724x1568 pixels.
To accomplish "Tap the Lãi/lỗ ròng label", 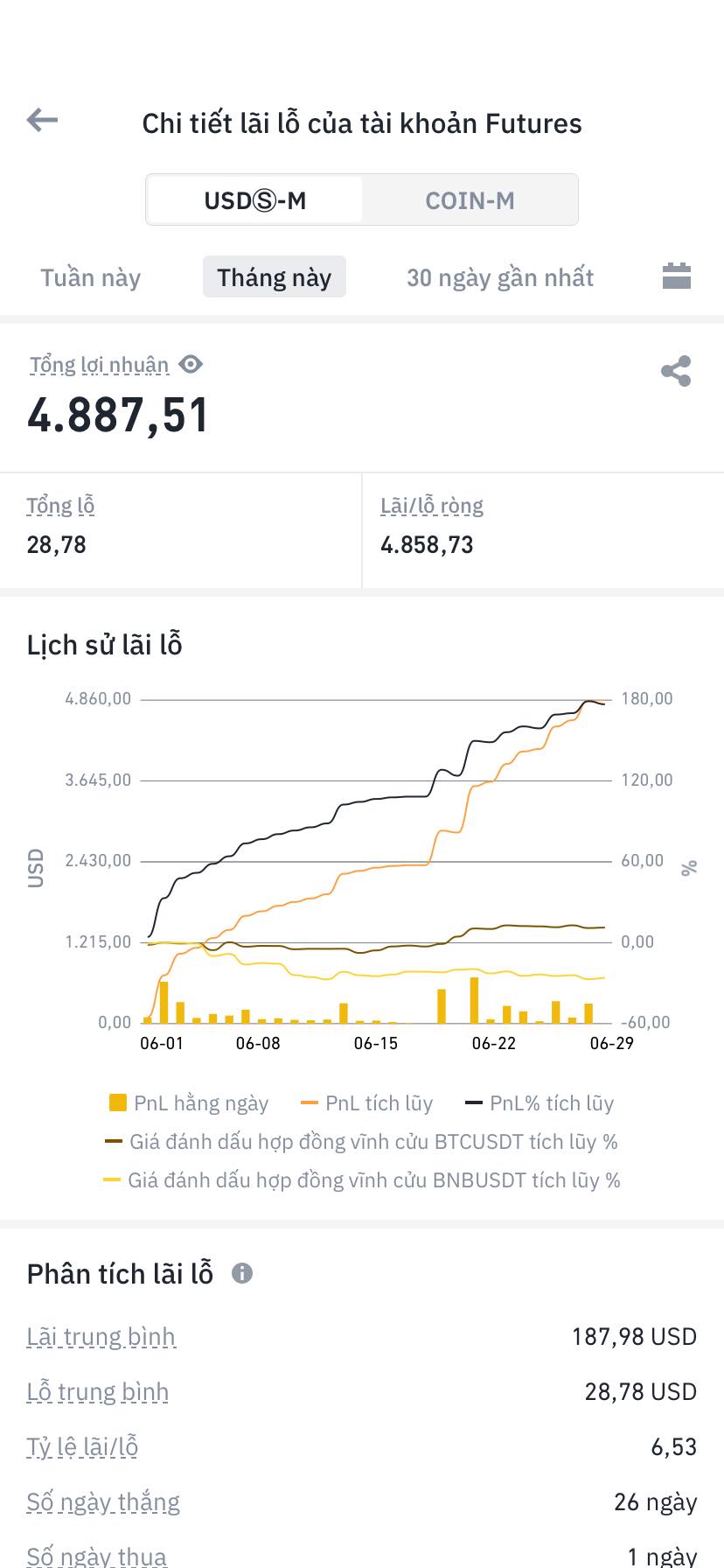I will 432,506.
